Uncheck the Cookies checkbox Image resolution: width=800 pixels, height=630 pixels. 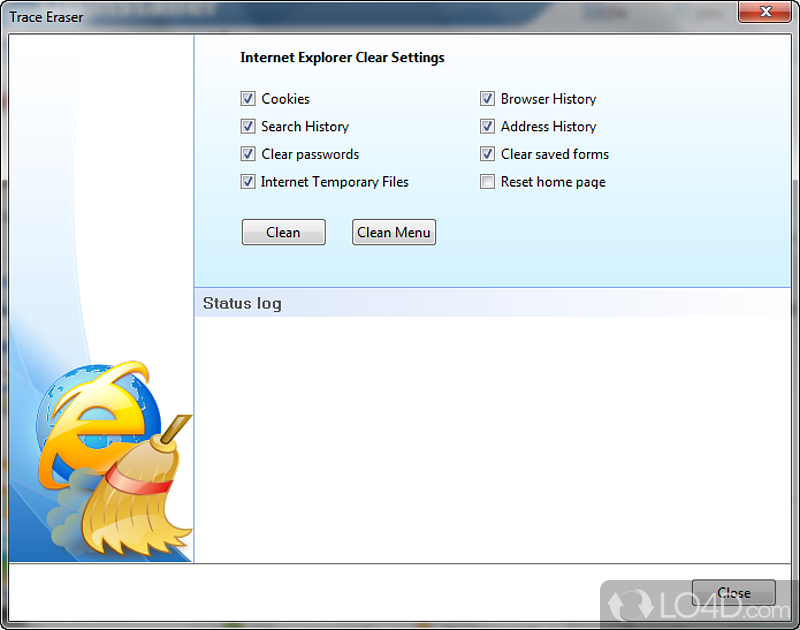click(x=248, y=98)
